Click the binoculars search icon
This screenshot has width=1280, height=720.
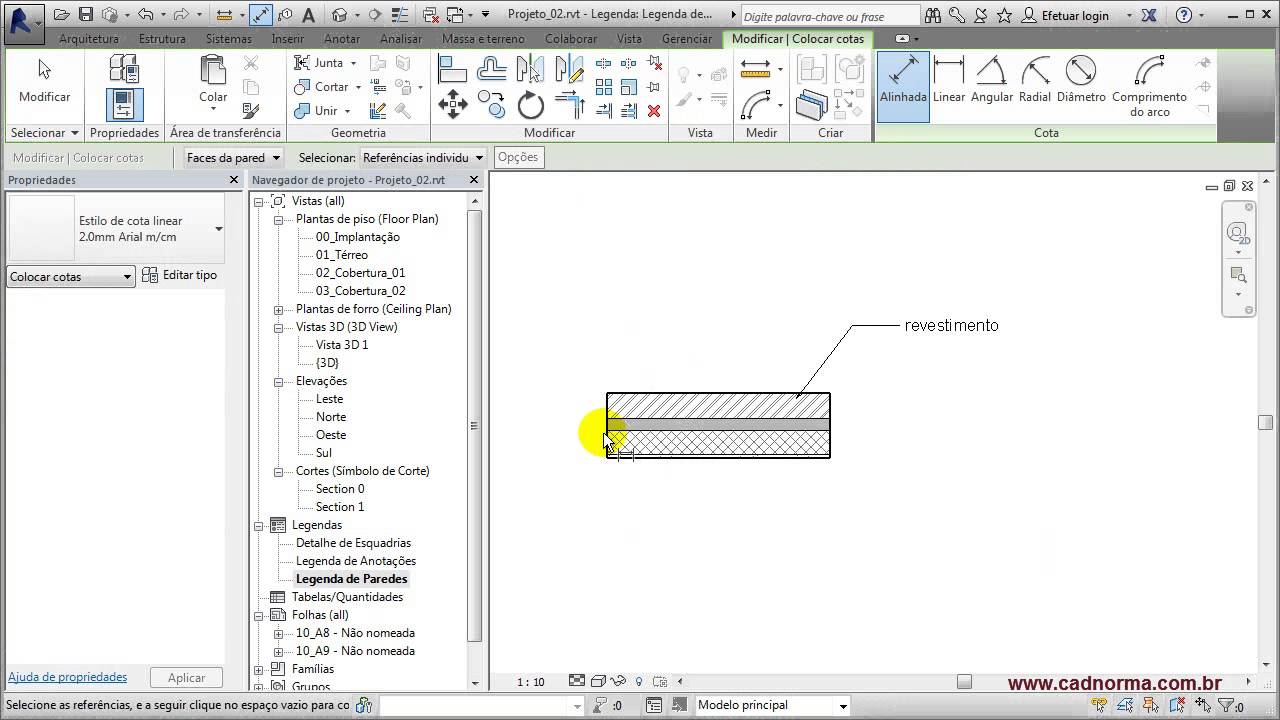[933, 15]
